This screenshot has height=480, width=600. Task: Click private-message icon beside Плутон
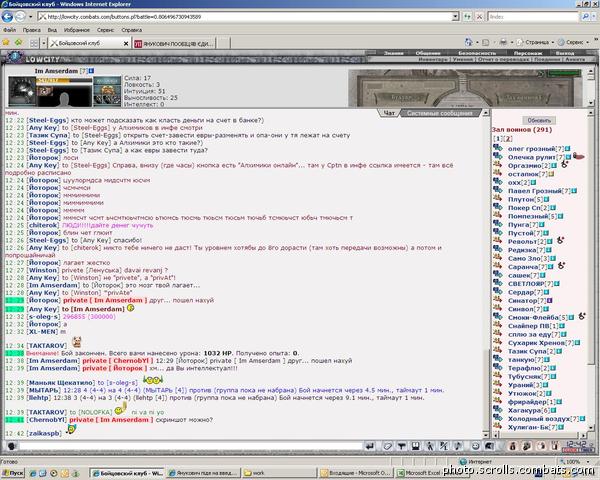pos(497,199)
